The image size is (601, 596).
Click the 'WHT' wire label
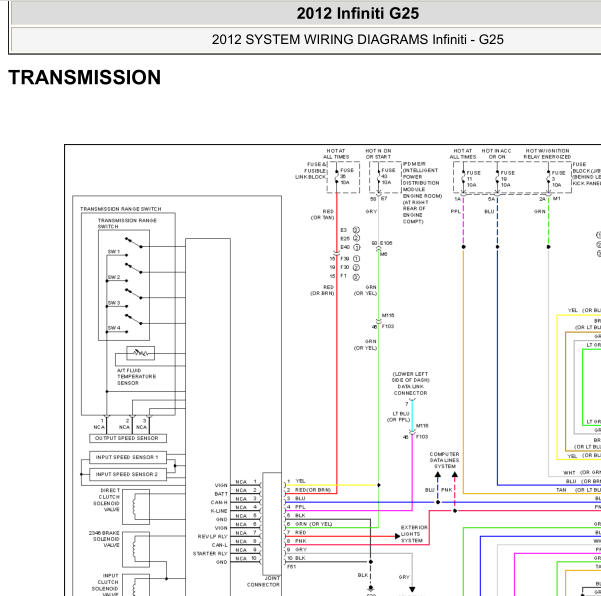[x=569, y=473]
